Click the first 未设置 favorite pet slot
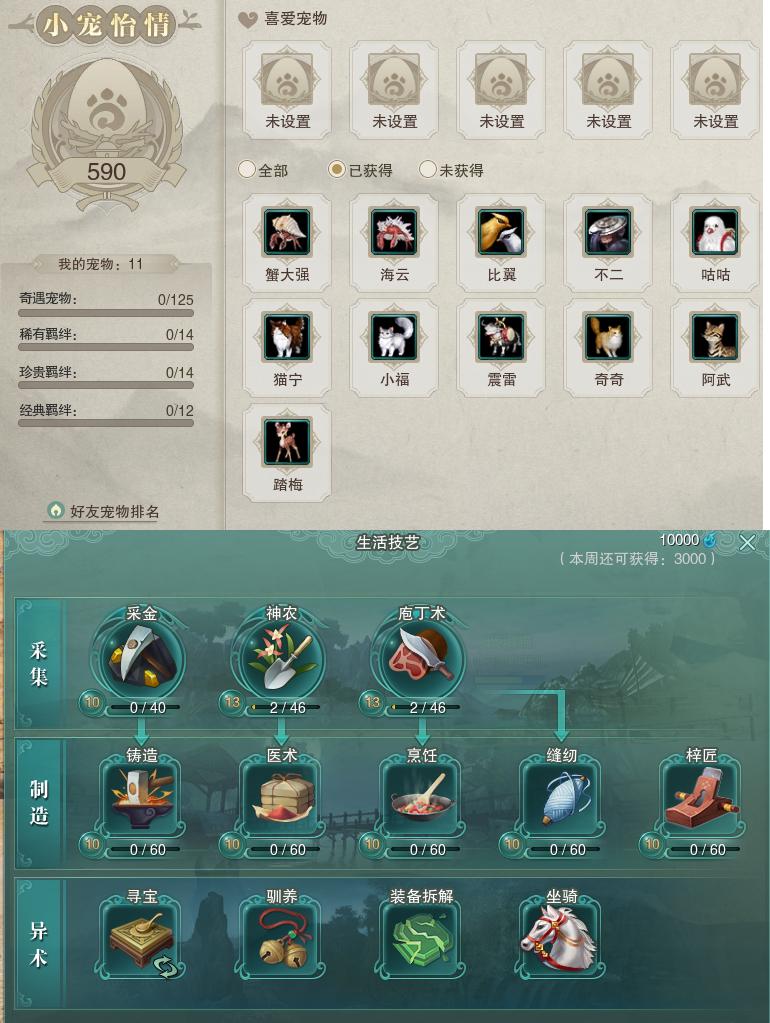 [287, 90]
